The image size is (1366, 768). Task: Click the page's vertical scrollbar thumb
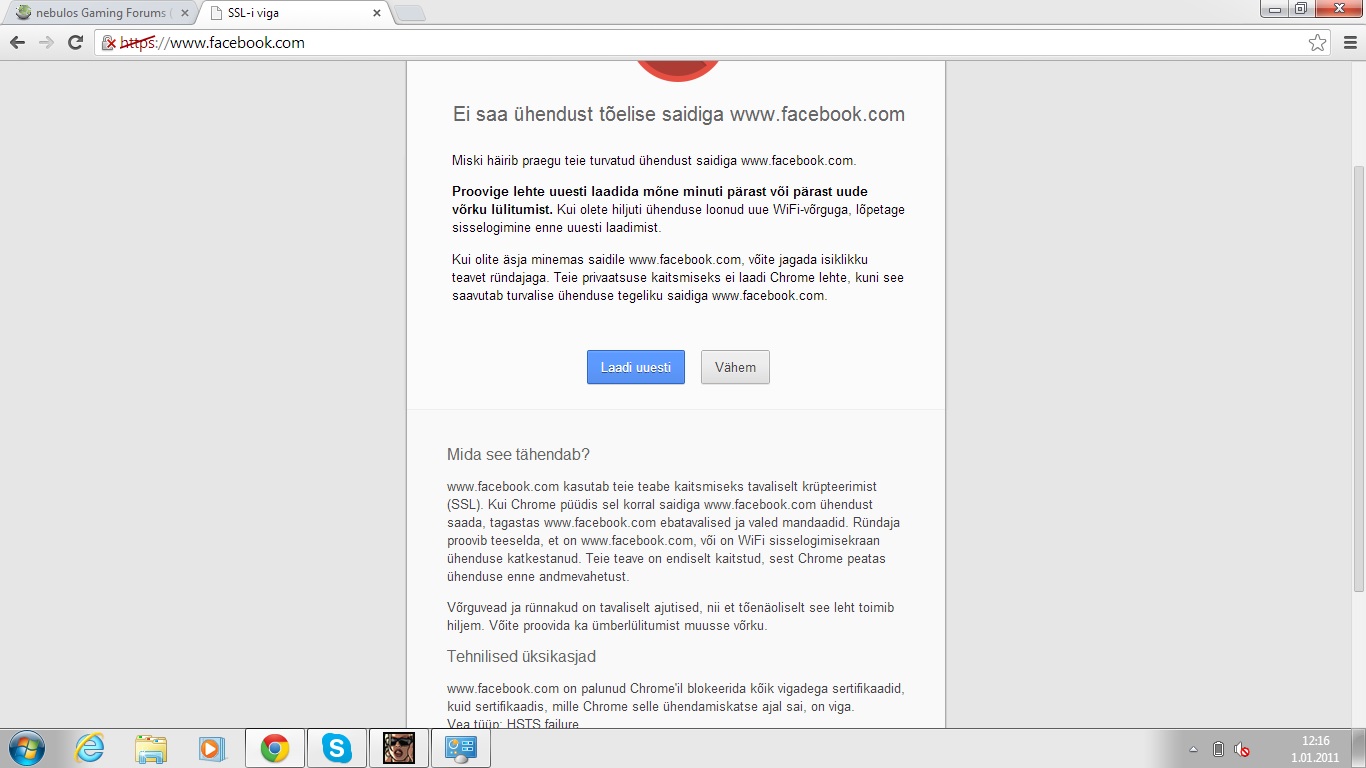(1358, 378)
